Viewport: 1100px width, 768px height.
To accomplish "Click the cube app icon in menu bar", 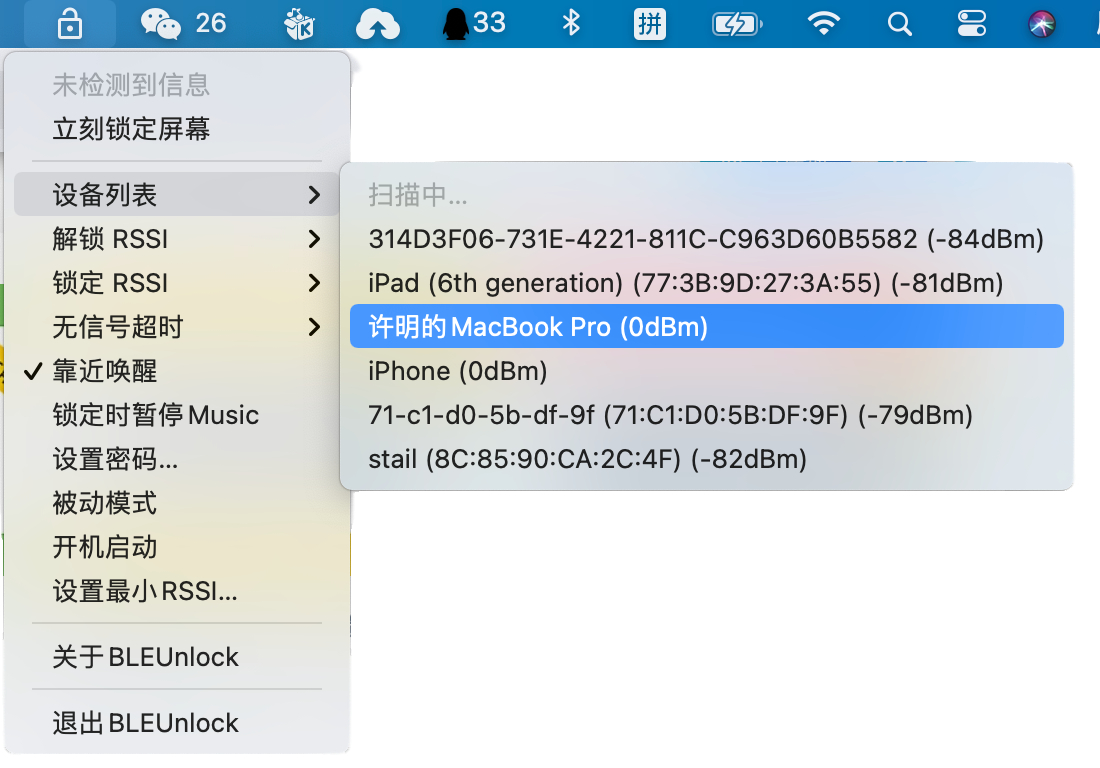I will pos(300,25).
